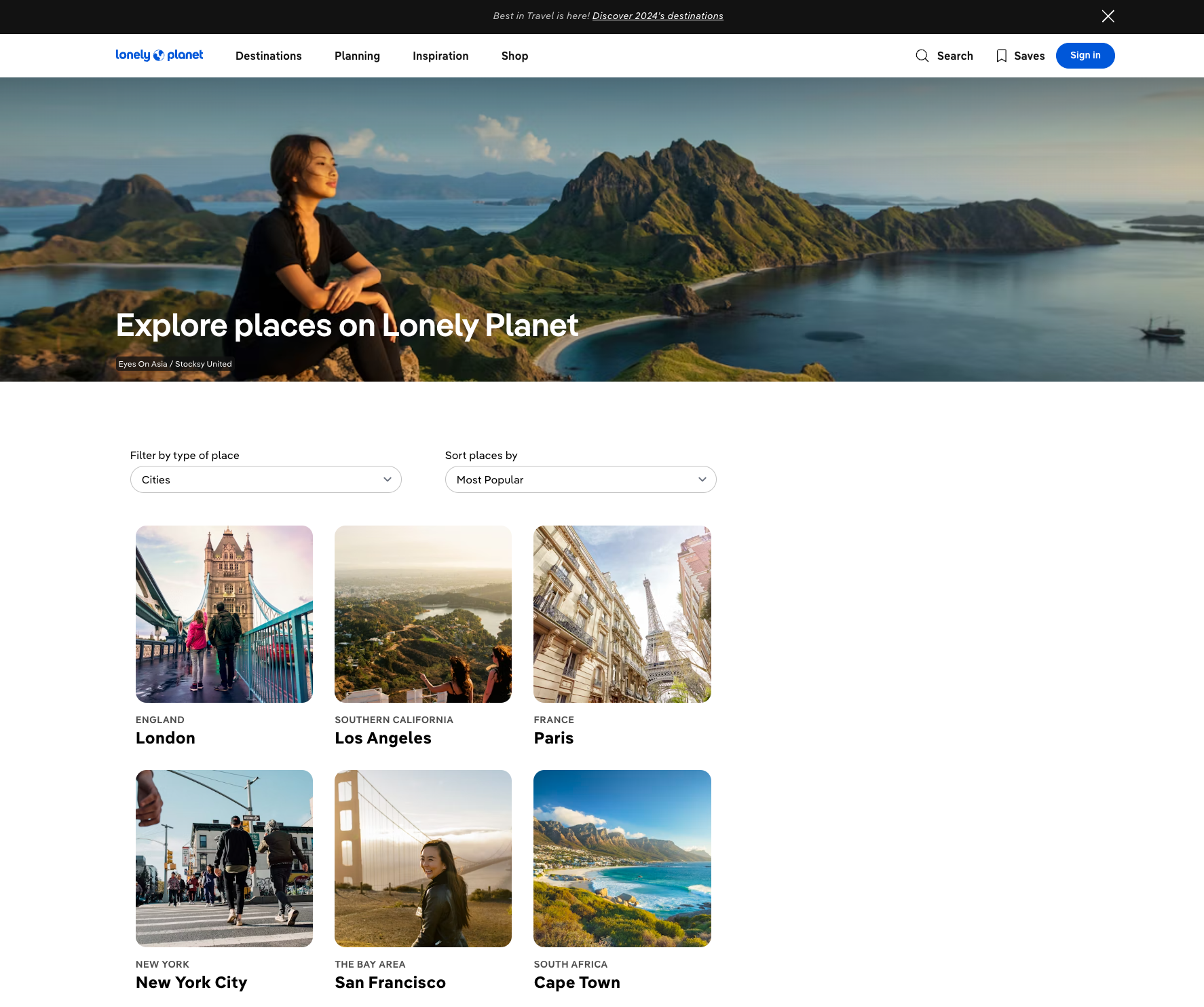Open the Planning menu
This screenshot has width=1204, height=1007.
[x=357, y=56]
